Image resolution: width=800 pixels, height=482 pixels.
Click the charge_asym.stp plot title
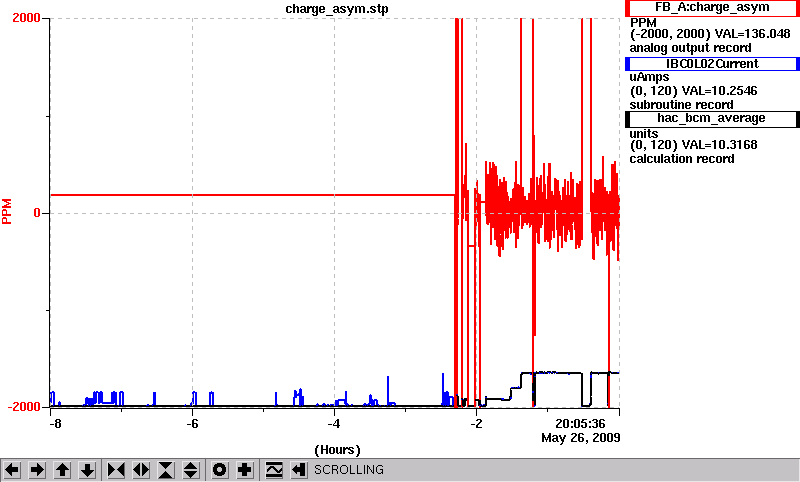(337, 9)
